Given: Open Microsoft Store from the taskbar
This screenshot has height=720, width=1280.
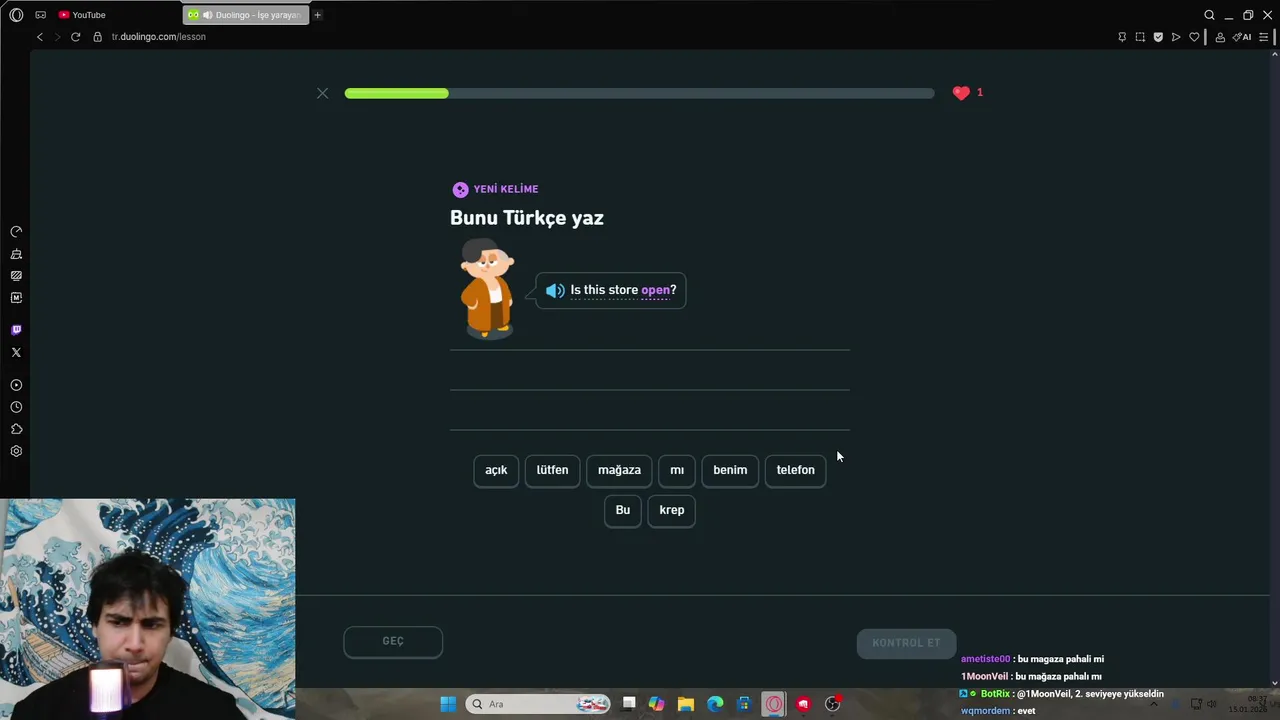Looking at the screenshot, I should click(744, 704).
